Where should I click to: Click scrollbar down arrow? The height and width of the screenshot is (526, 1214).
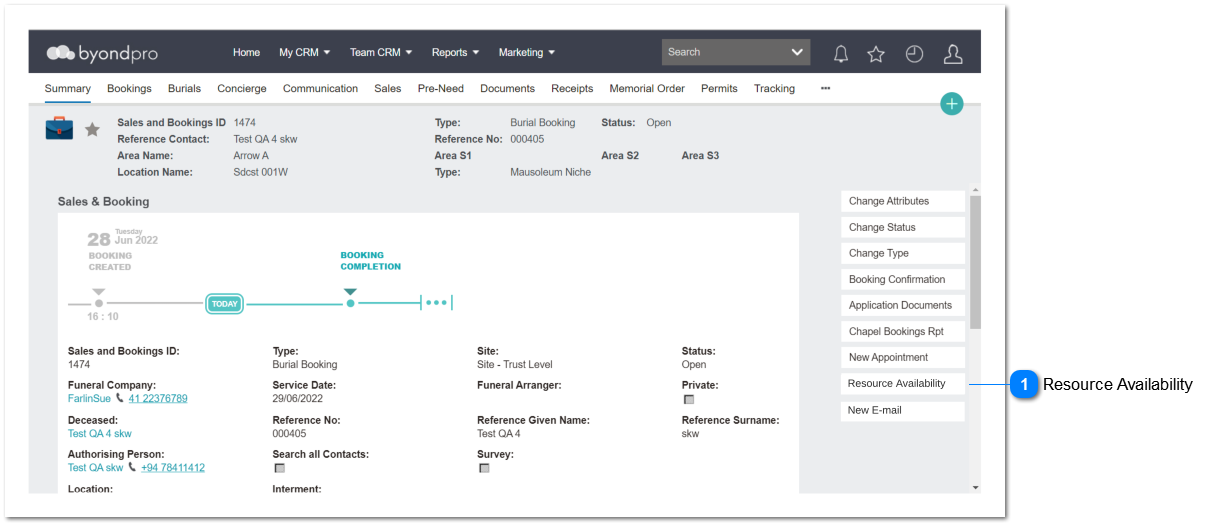(976, 487)
